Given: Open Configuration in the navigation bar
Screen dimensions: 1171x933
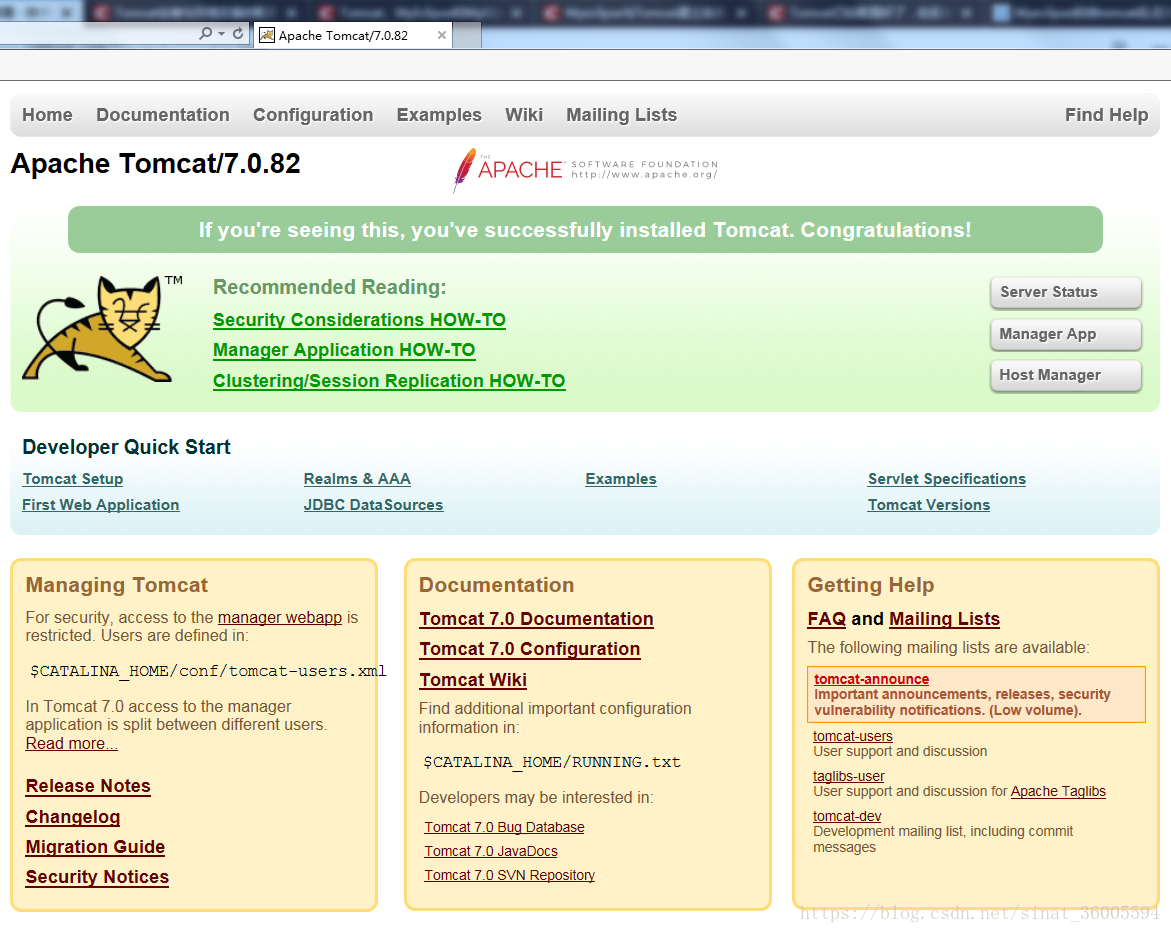Looking at the screenshot, I should 313,115.
